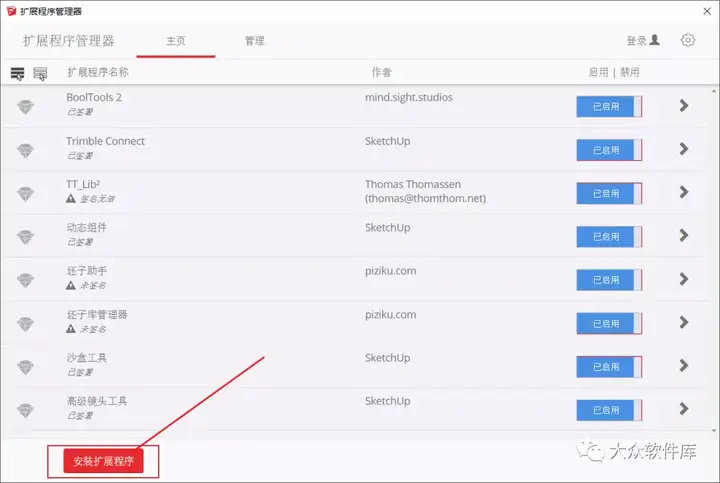Click SketchUp author of Trimble Connect
The width and height of the screenshot is (720, 483).
[x=388, y=141]
